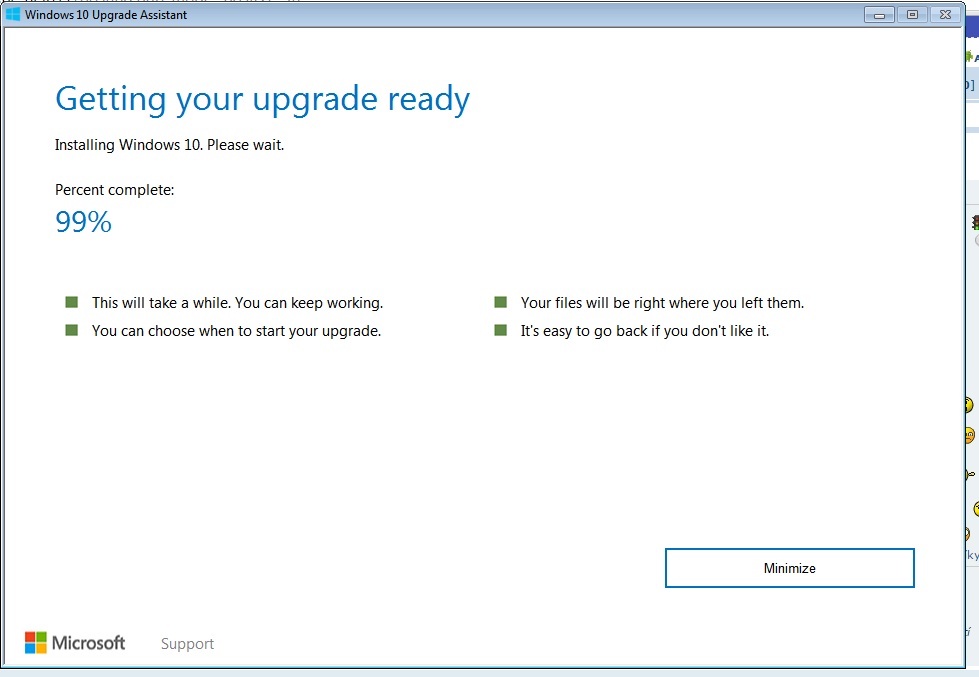Screen dimensions: 979x677
Task: Click the 'Windows 10 Upgrade Assistant' title text
Action: coord(106,14)
